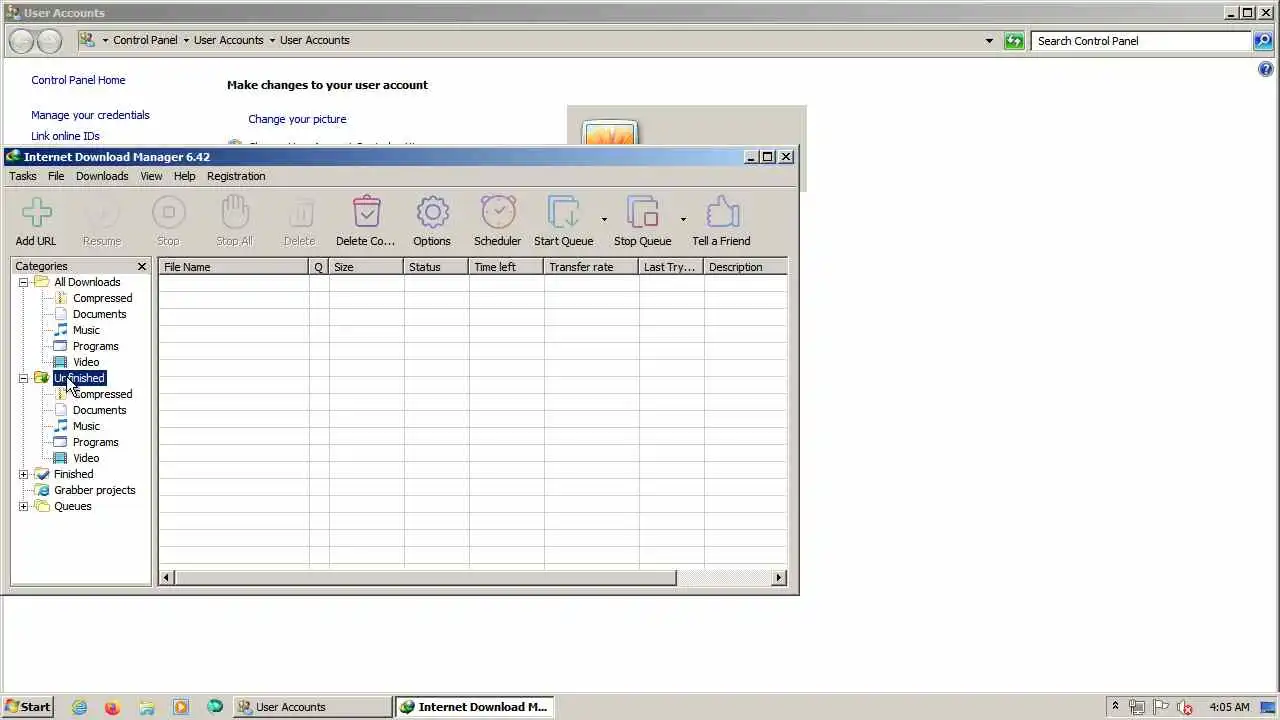The image size is (1280, 720).
Task: Click the Last Try column header
Action: [671, 267]
